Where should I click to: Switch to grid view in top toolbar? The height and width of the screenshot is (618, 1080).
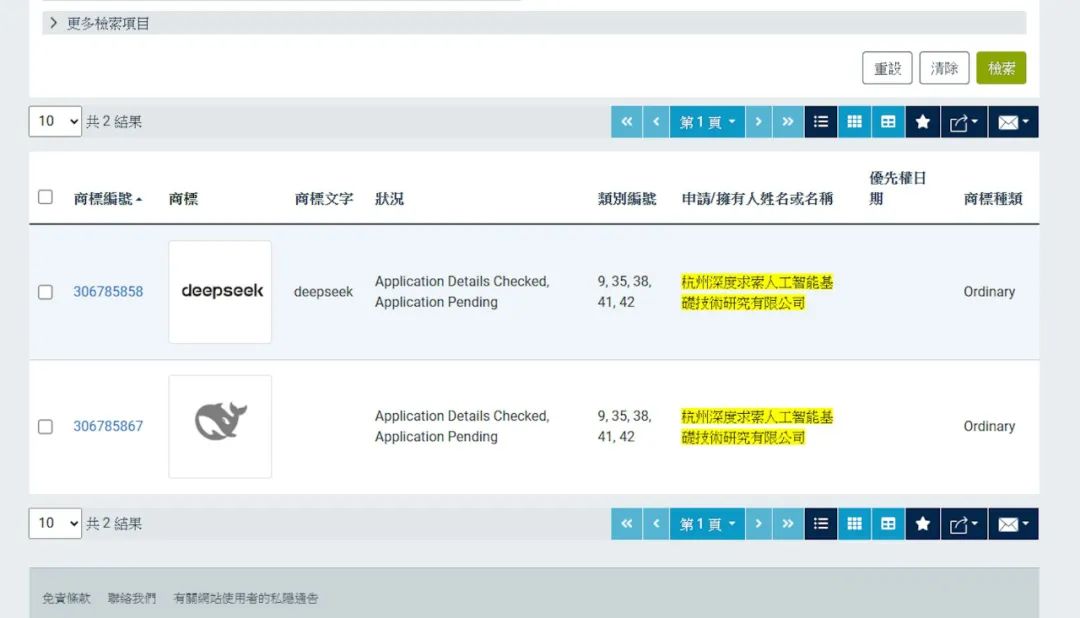point(855,122)
